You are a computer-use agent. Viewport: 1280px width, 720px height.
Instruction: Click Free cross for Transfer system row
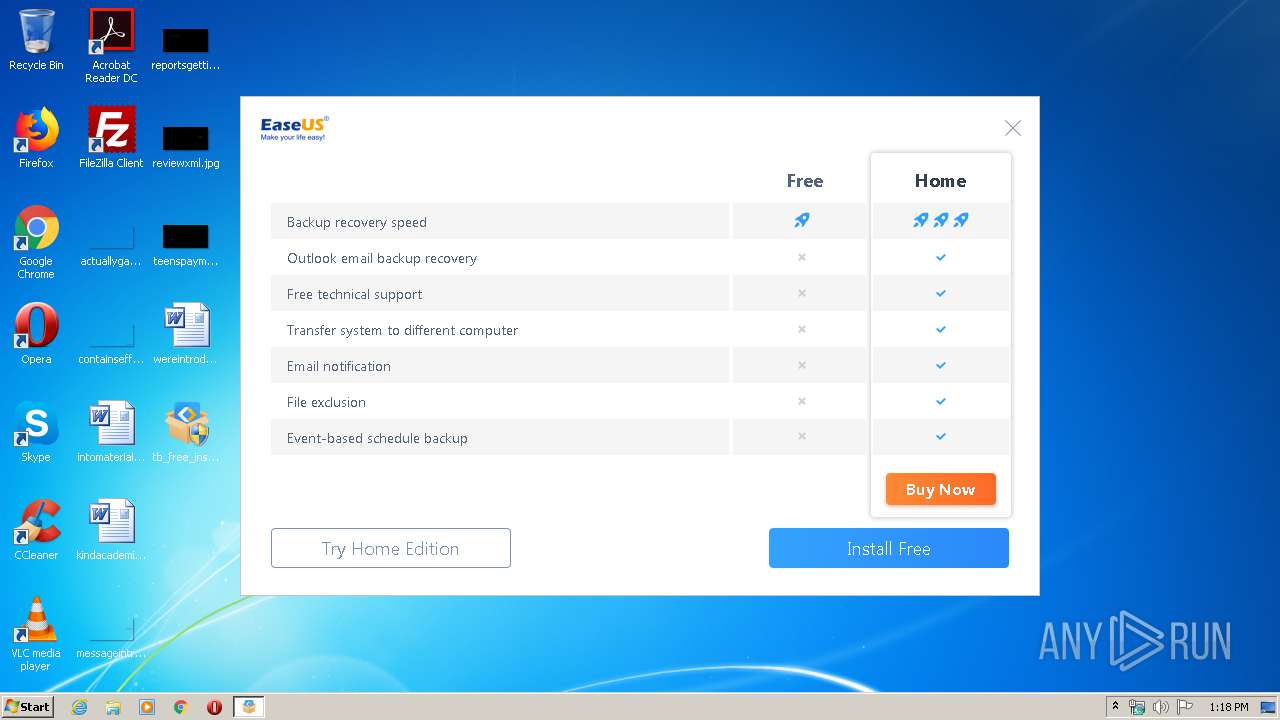click(802, 329)
